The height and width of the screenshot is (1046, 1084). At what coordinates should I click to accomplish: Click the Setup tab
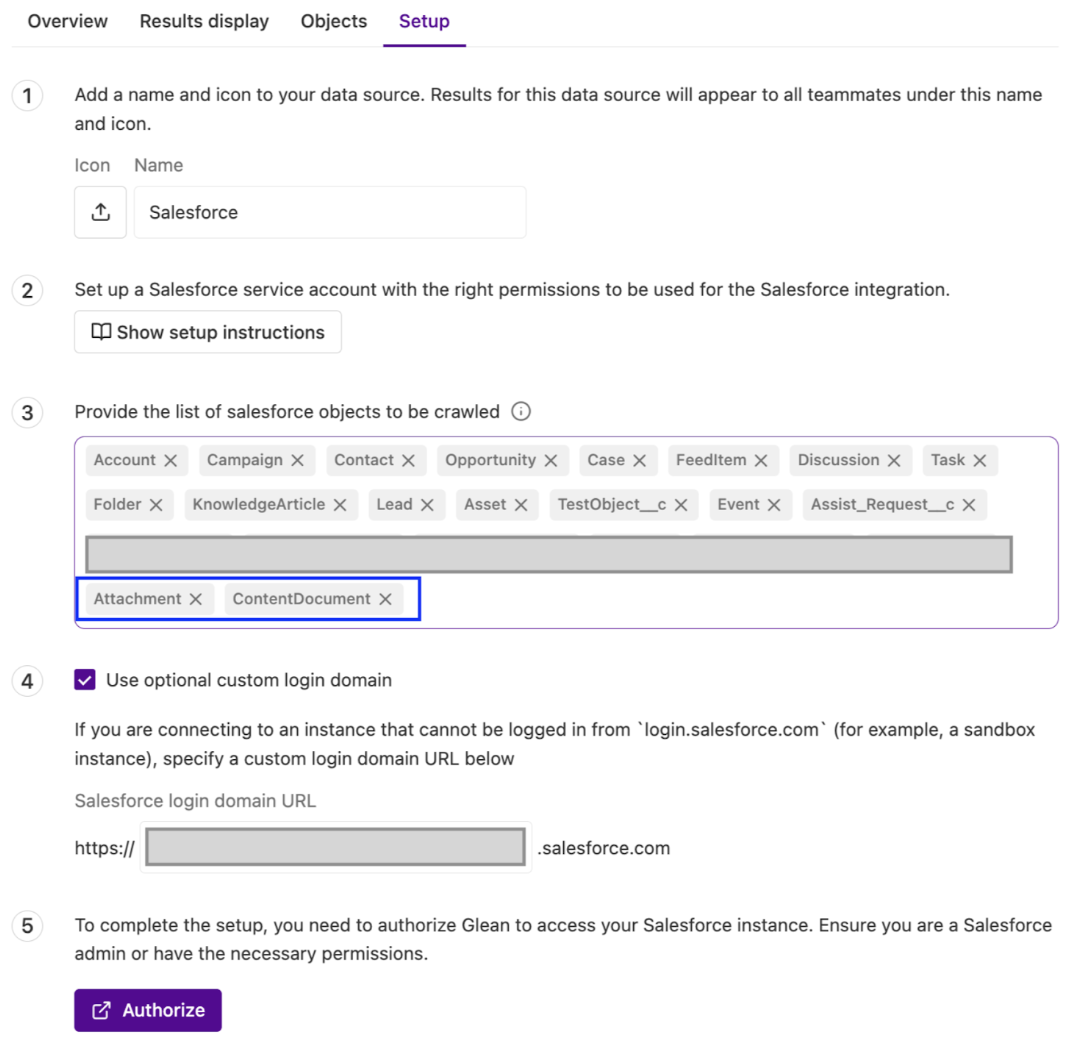(424, 21)
